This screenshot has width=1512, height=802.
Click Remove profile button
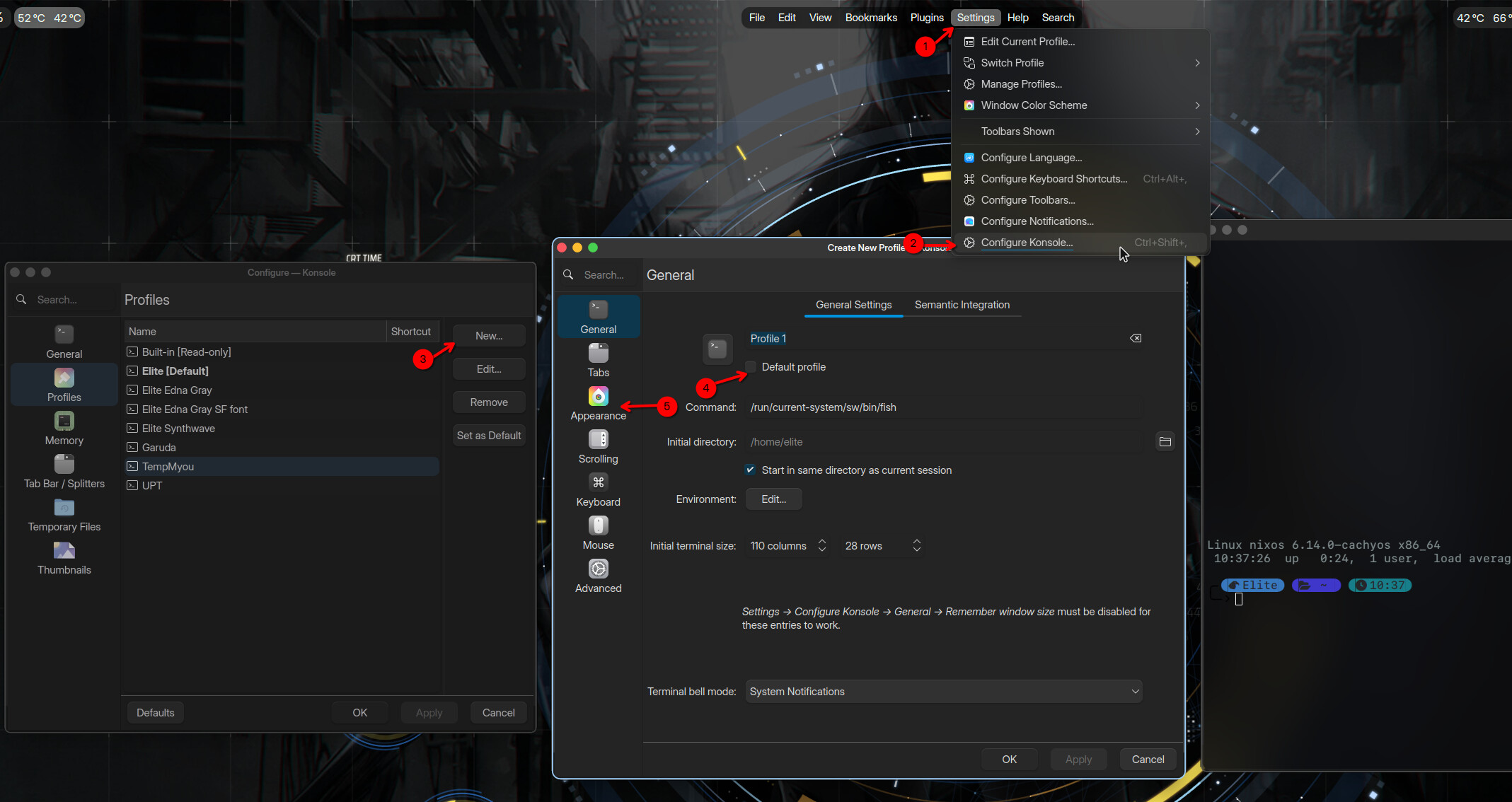click(x=489, y=402)
